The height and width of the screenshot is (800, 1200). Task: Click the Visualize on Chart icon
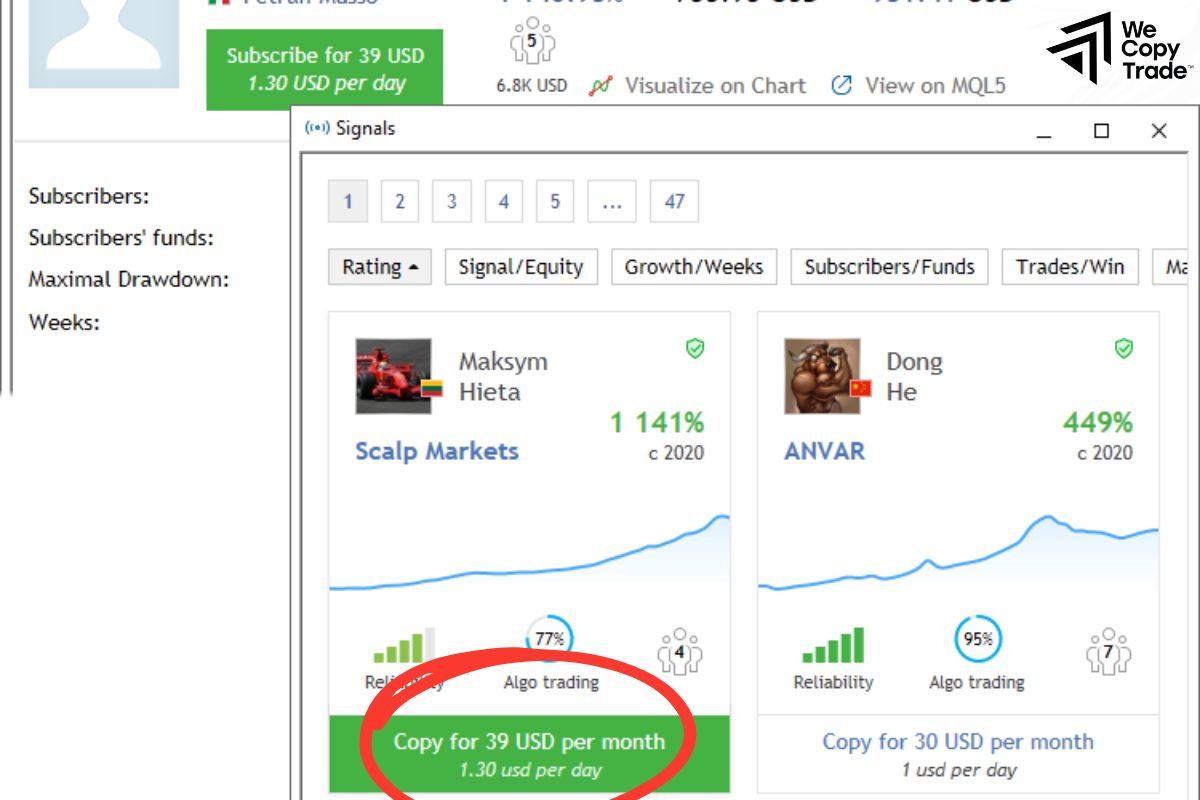coord(600,86)
